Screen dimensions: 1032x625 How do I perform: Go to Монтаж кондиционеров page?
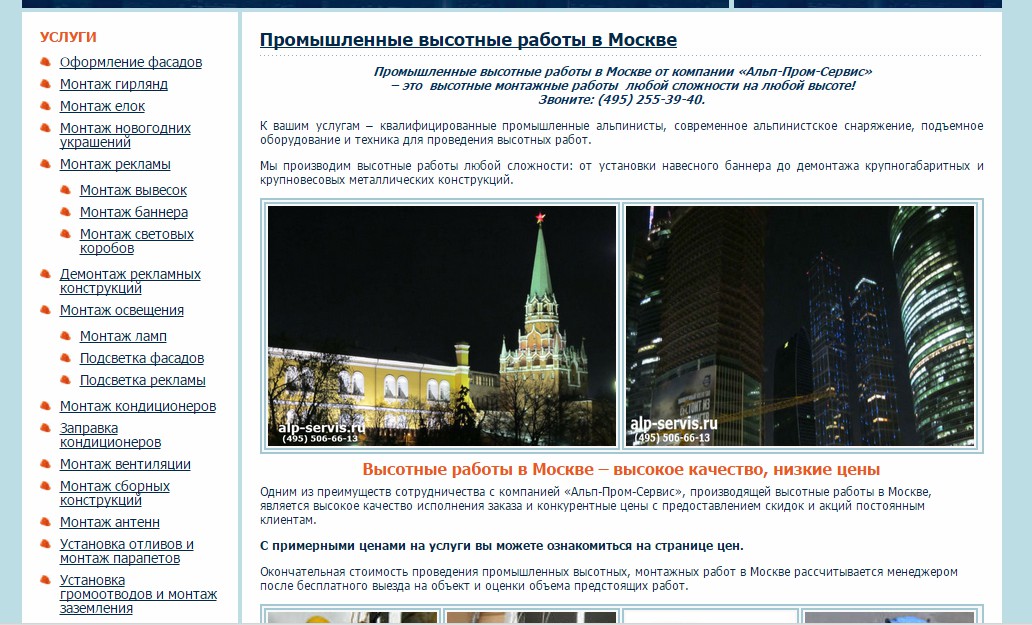pos(138,407)
